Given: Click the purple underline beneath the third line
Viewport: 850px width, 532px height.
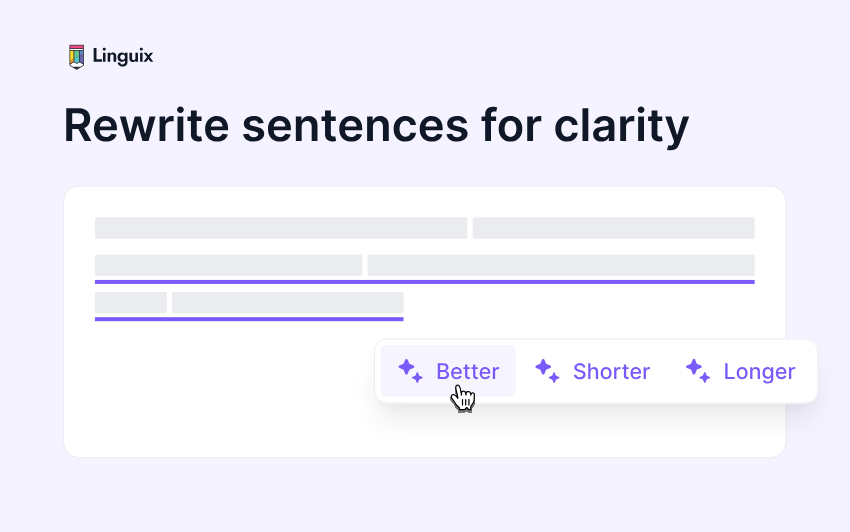Looking at the screenshot, I should click(x=248, y=319).
